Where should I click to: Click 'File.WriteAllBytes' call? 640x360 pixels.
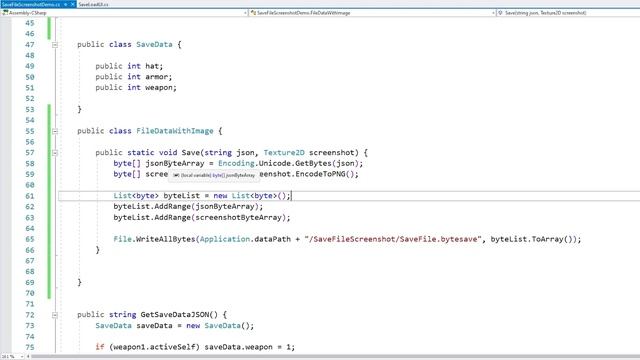(154, 239)
